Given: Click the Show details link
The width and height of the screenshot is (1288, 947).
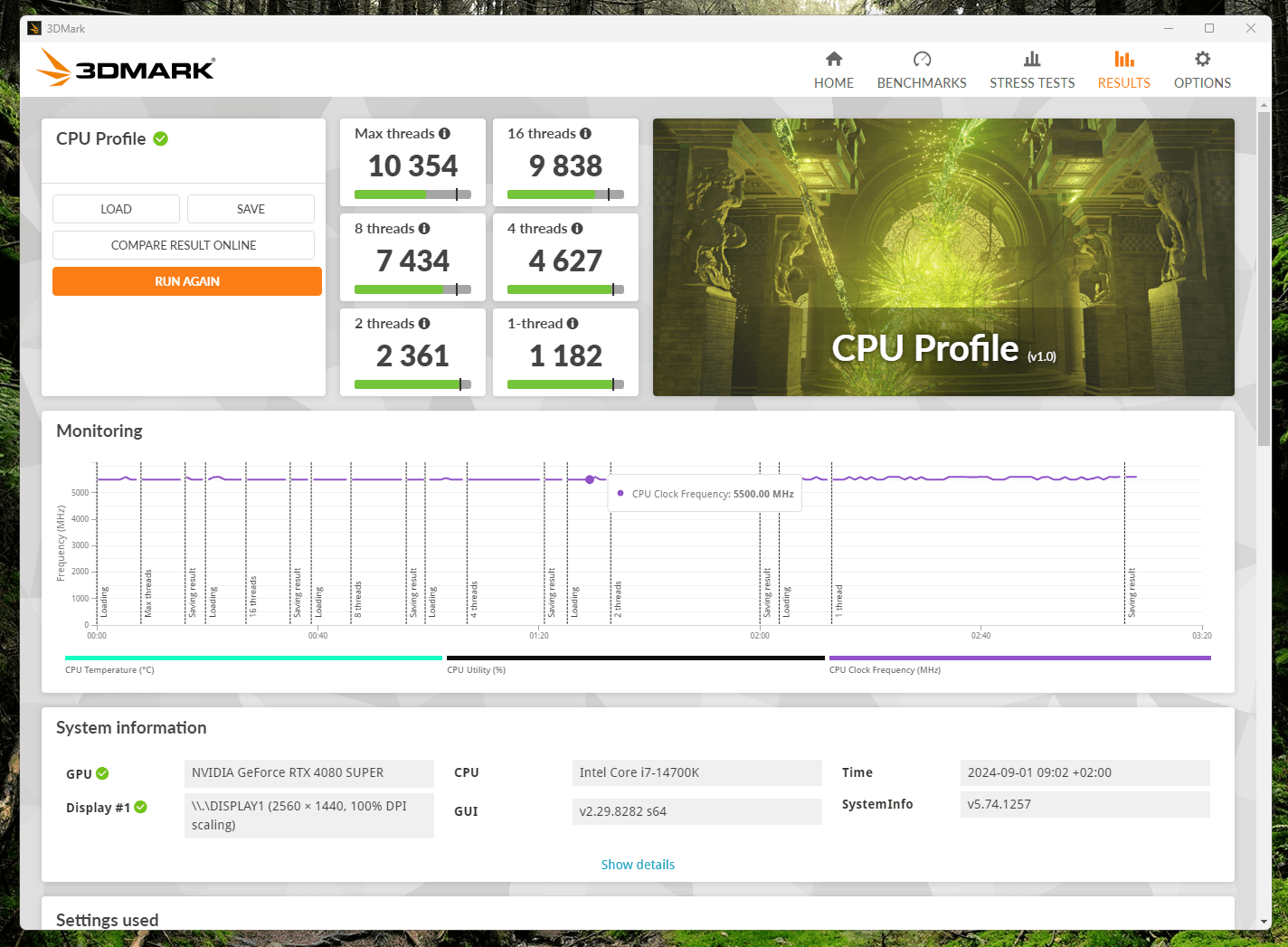Looking at the screenshot, I should [x=638, y=865].
